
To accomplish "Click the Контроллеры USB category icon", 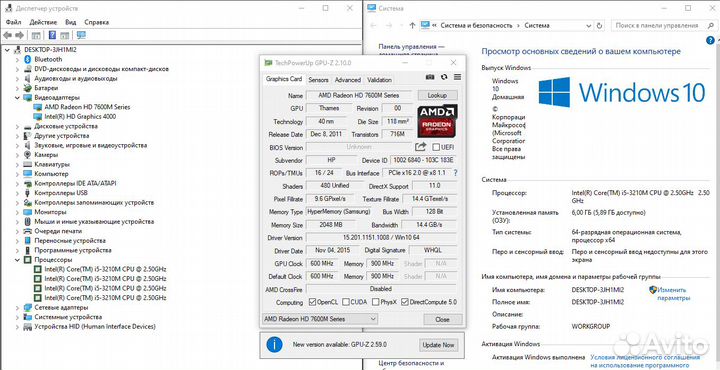I will click(27, 193).
